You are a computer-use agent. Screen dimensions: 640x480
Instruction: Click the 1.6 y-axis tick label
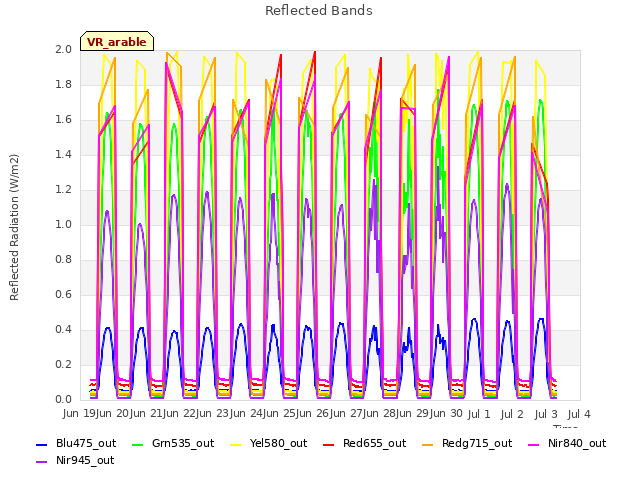[x=63, y=120]
